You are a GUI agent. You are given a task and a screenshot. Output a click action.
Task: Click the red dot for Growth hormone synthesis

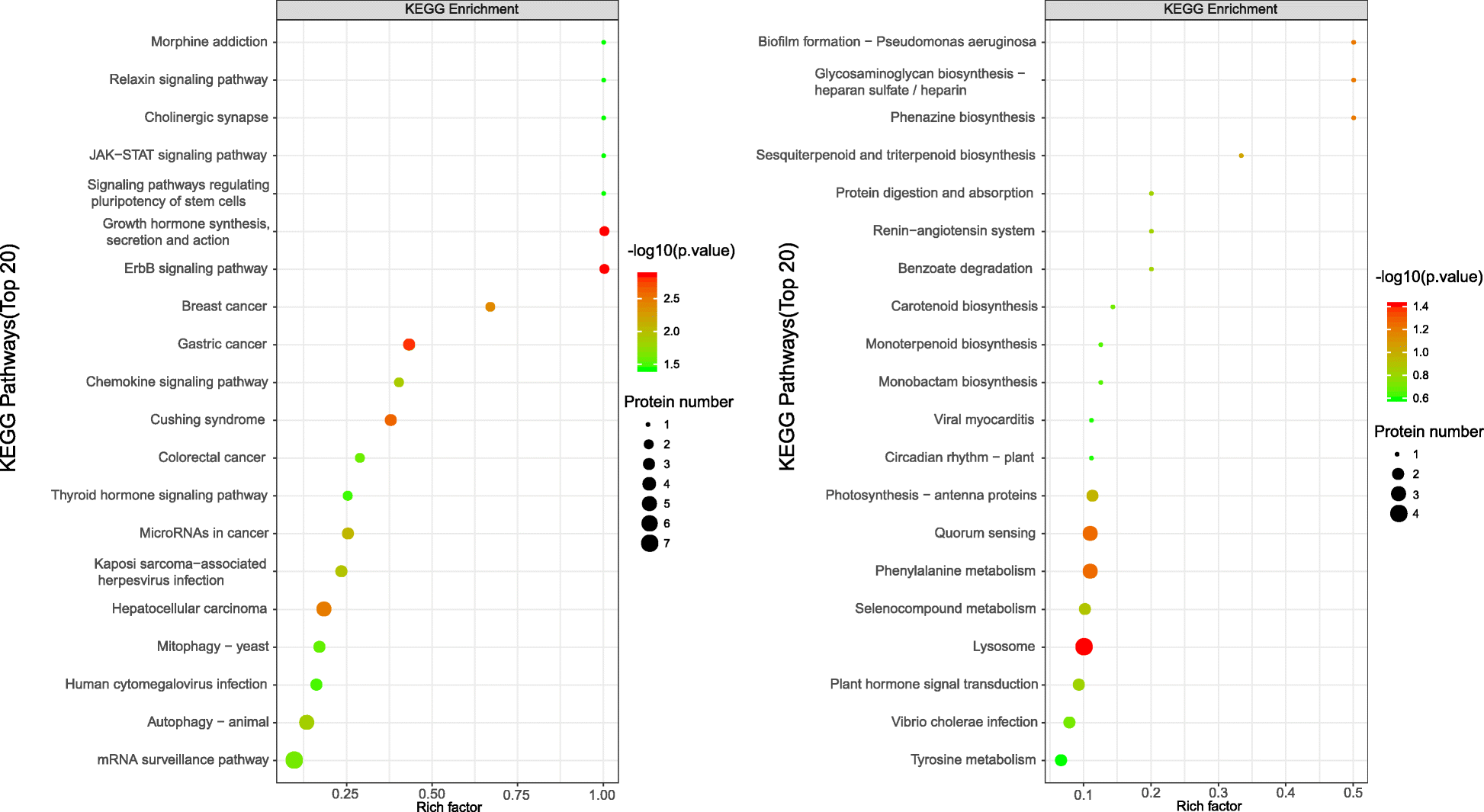604,231
